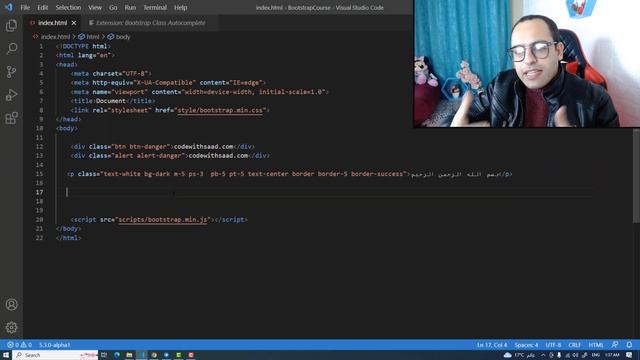Open the Manage gear icon
Viewport: 640px width, 360px height.
click(11, 327)
